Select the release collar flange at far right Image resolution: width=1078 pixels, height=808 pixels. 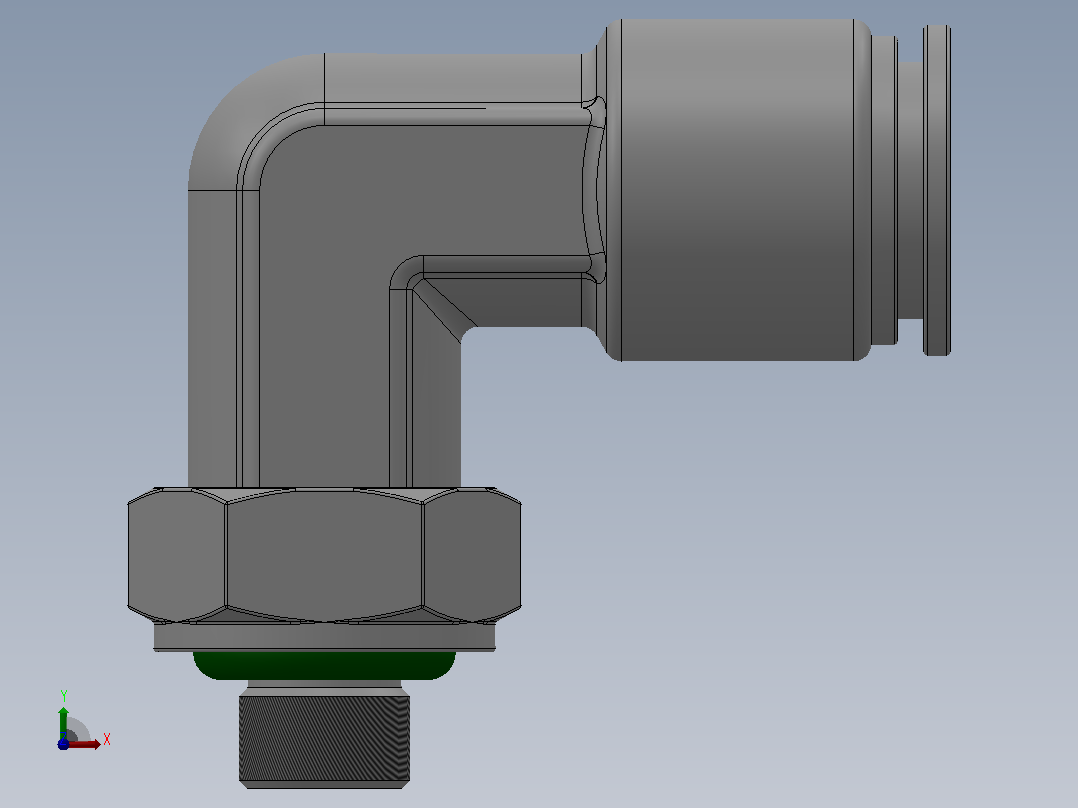tap(936, 190)
